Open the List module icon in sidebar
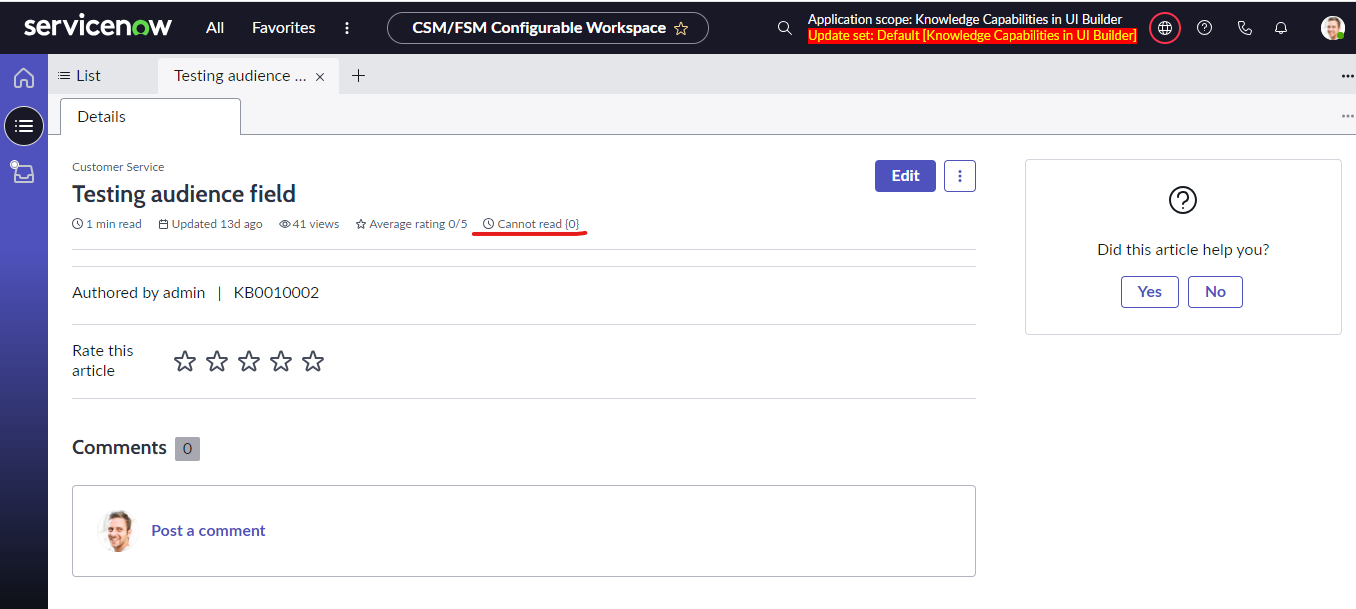This screenshot has height=609, width=1356. coord(24,126)
